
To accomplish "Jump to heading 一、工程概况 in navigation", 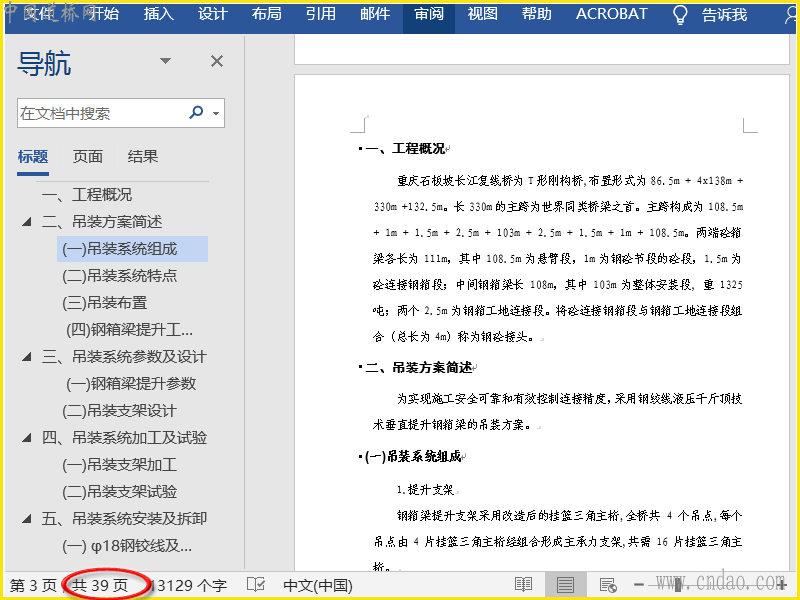I will point(86,194).
